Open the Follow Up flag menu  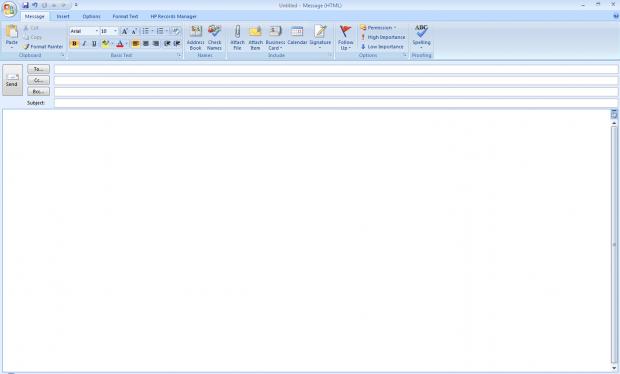coord(345,38)
